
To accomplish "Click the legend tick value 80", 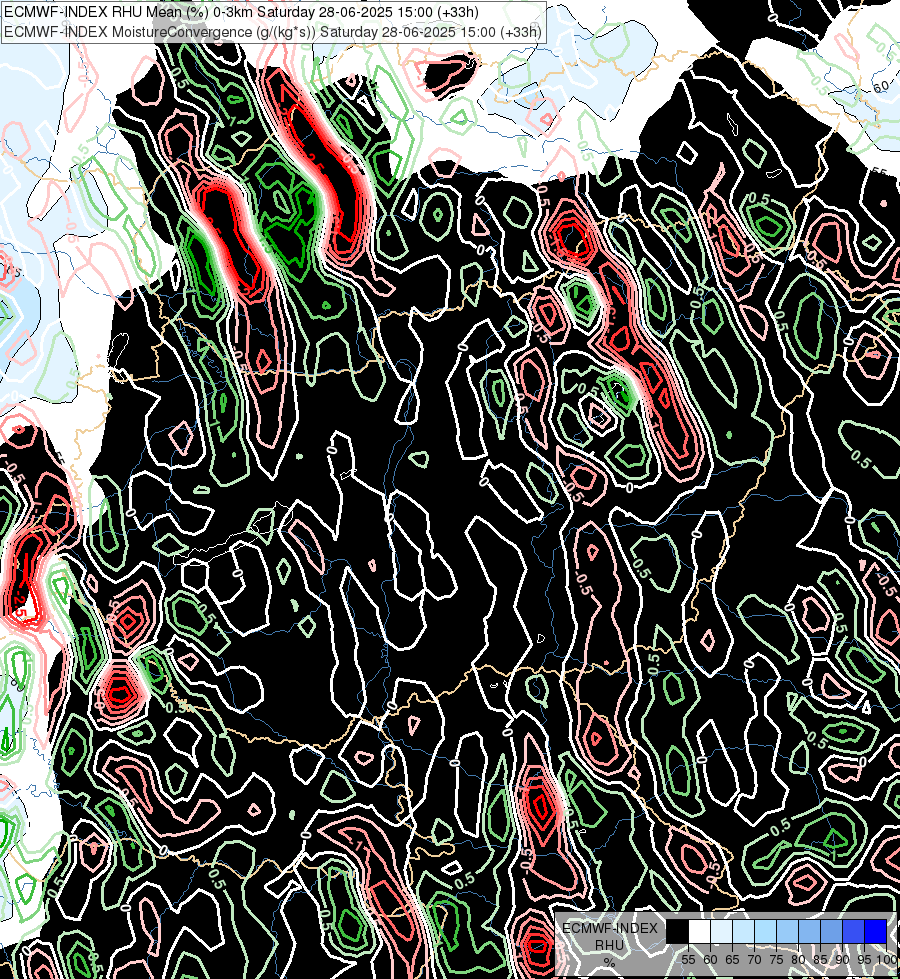I will click(798, 960).
